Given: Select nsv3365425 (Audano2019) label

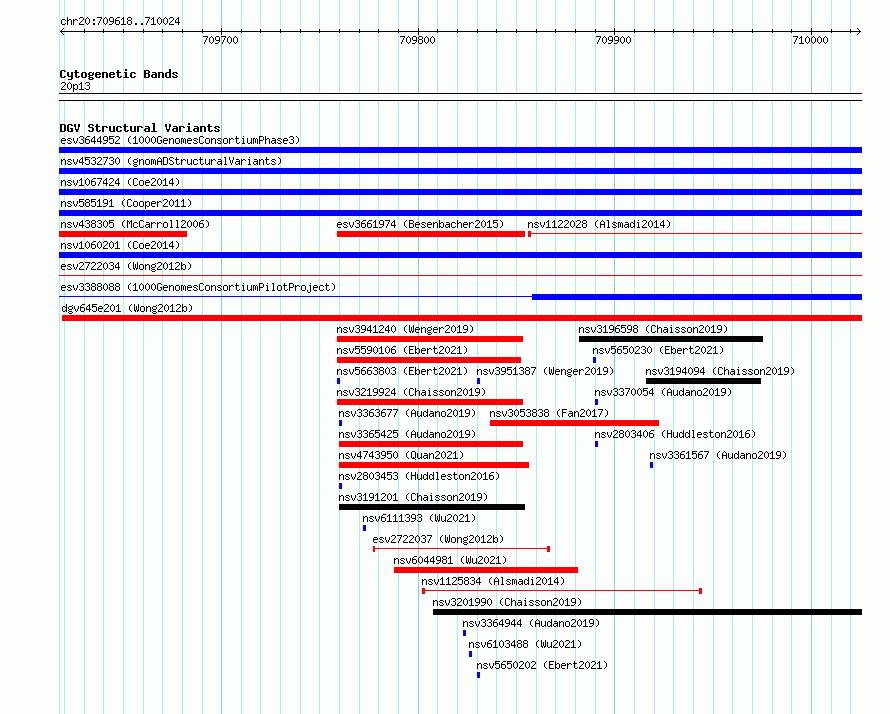Looking at the screenshot, I should click(x=407, y=434).
